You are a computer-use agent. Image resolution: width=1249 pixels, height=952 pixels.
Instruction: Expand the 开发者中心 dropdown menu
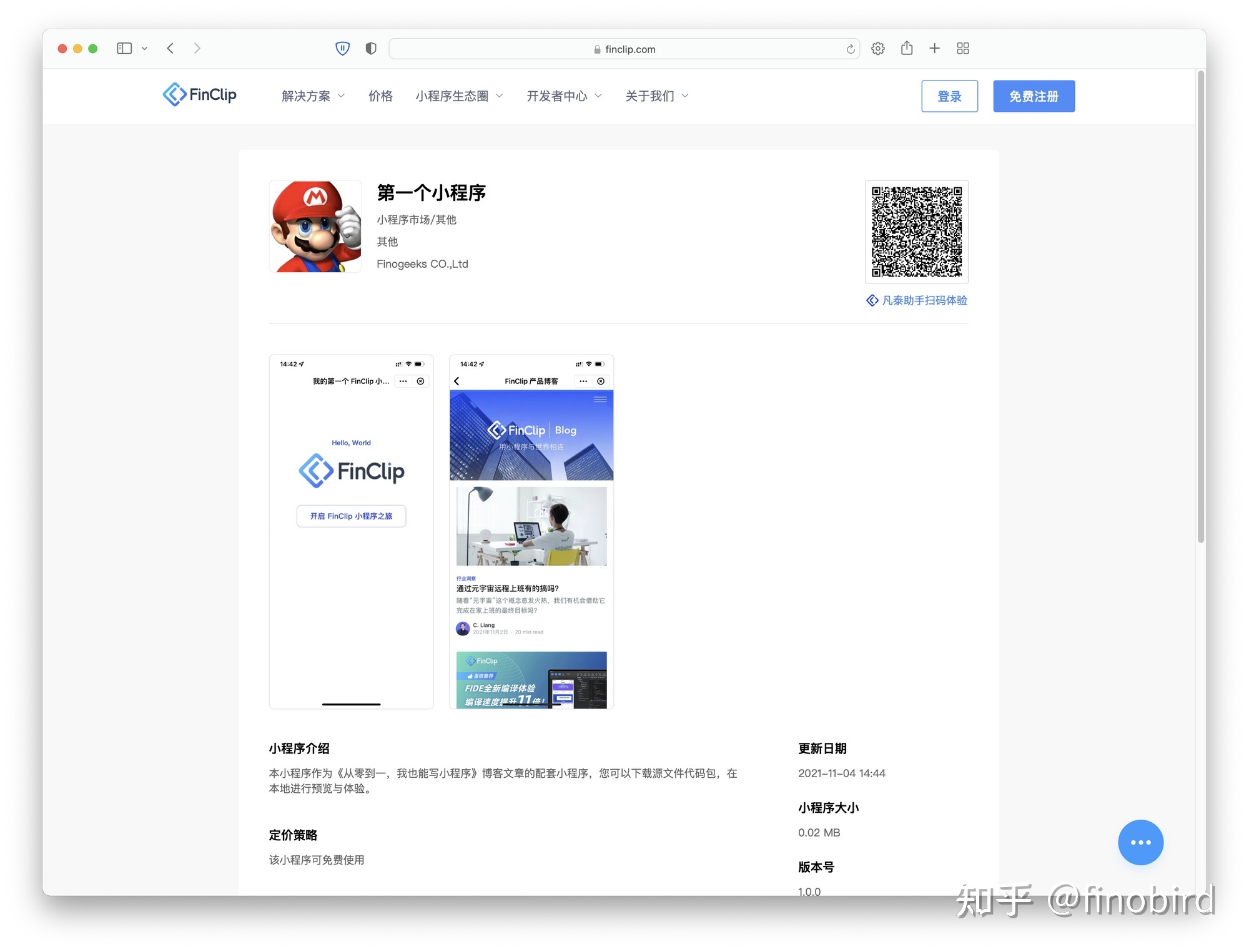pyautogui.click(x=564, y=96)
